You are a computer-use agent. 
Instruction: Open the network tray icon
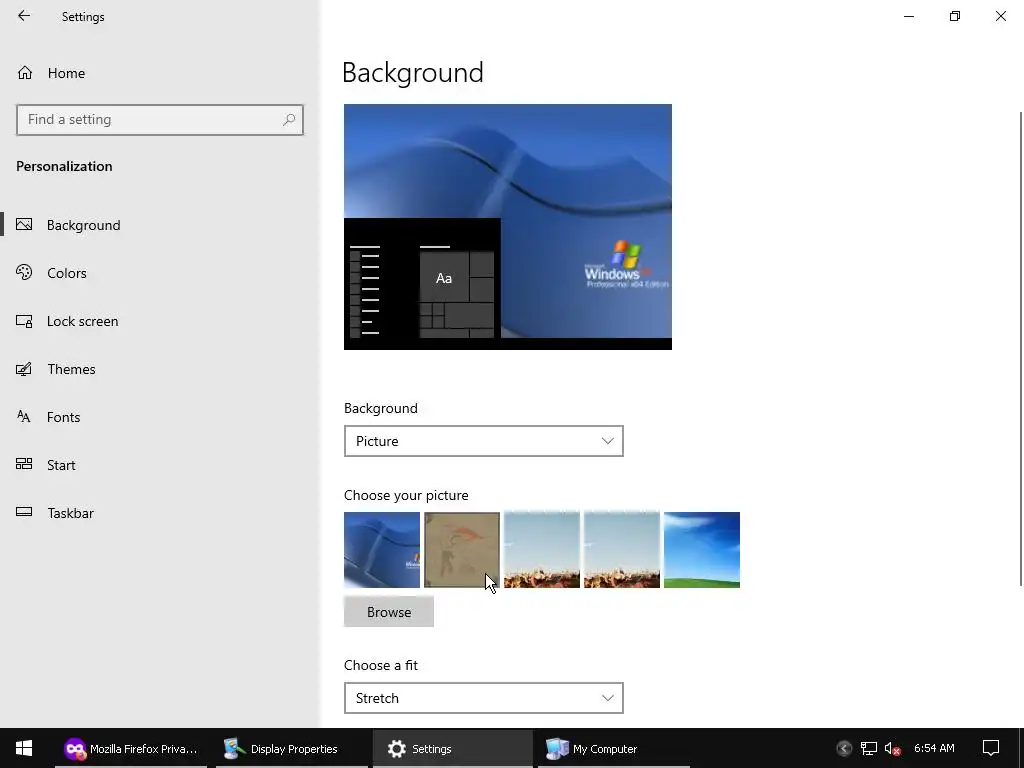point(869,748)
